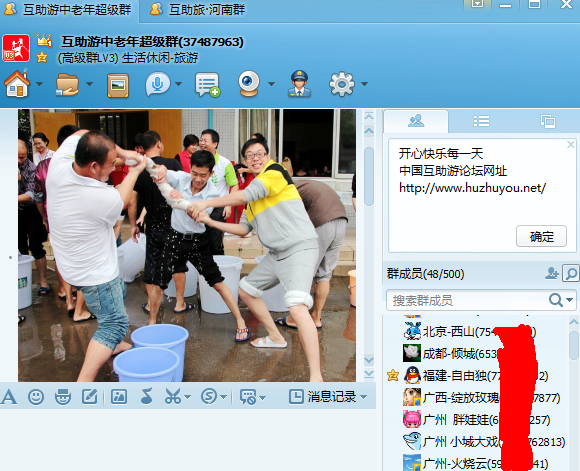Screen dimensions: 580x471
Task: Toggle member search magnifier icon
Action: tap(571, 274)
